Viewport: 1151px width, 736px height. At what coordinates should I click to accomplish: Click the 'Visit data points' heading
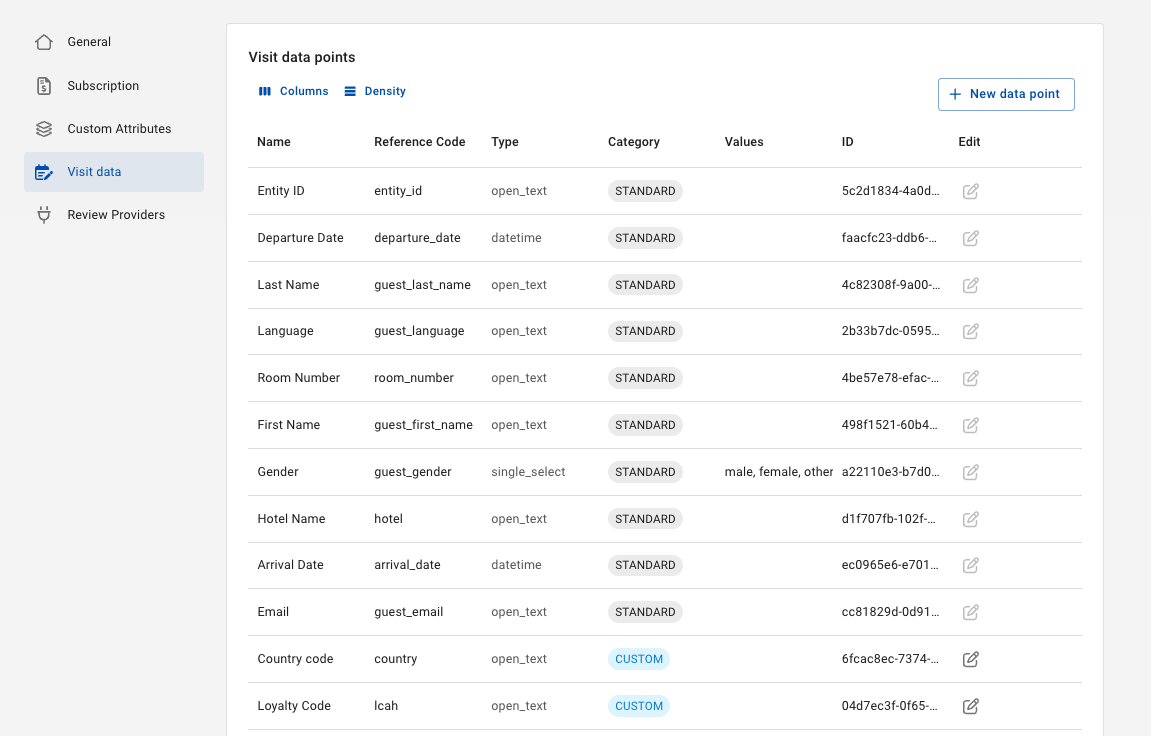(x=302, y=57)
